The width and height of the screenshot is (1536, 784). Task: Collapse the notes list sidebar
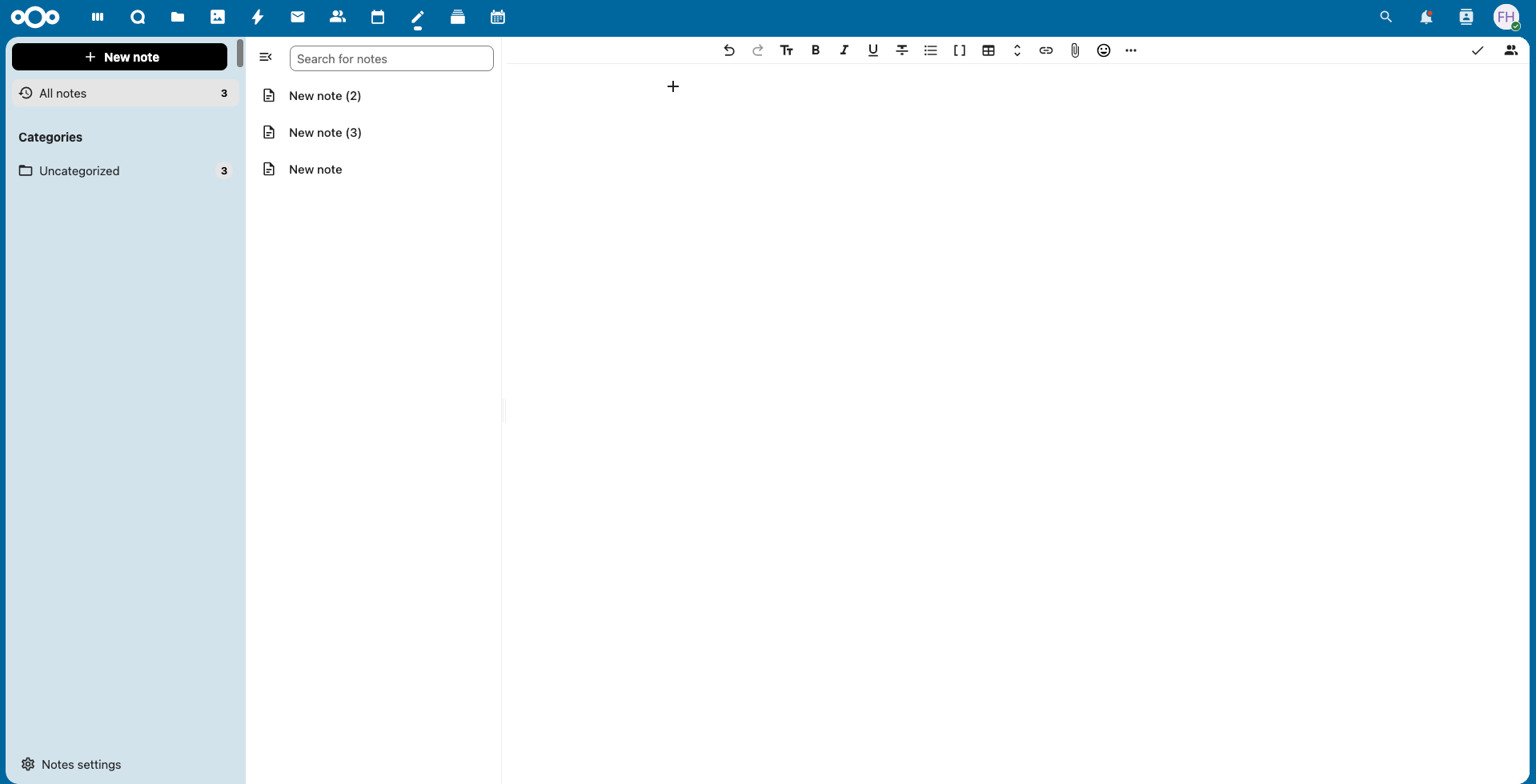[266, 57]
